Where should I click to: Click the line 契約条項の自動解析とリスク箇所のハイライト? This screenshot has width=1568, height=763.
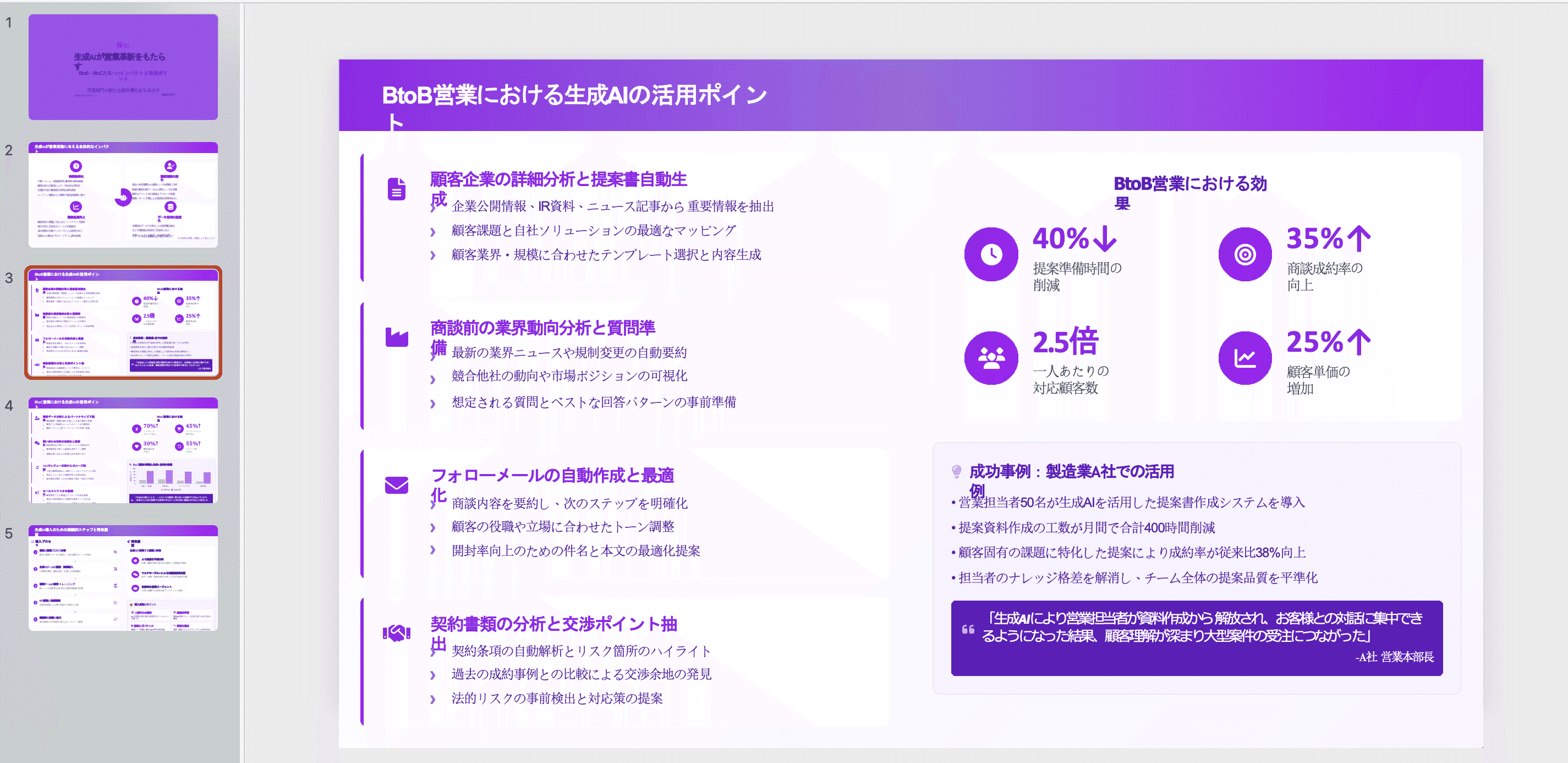(580, 651)
